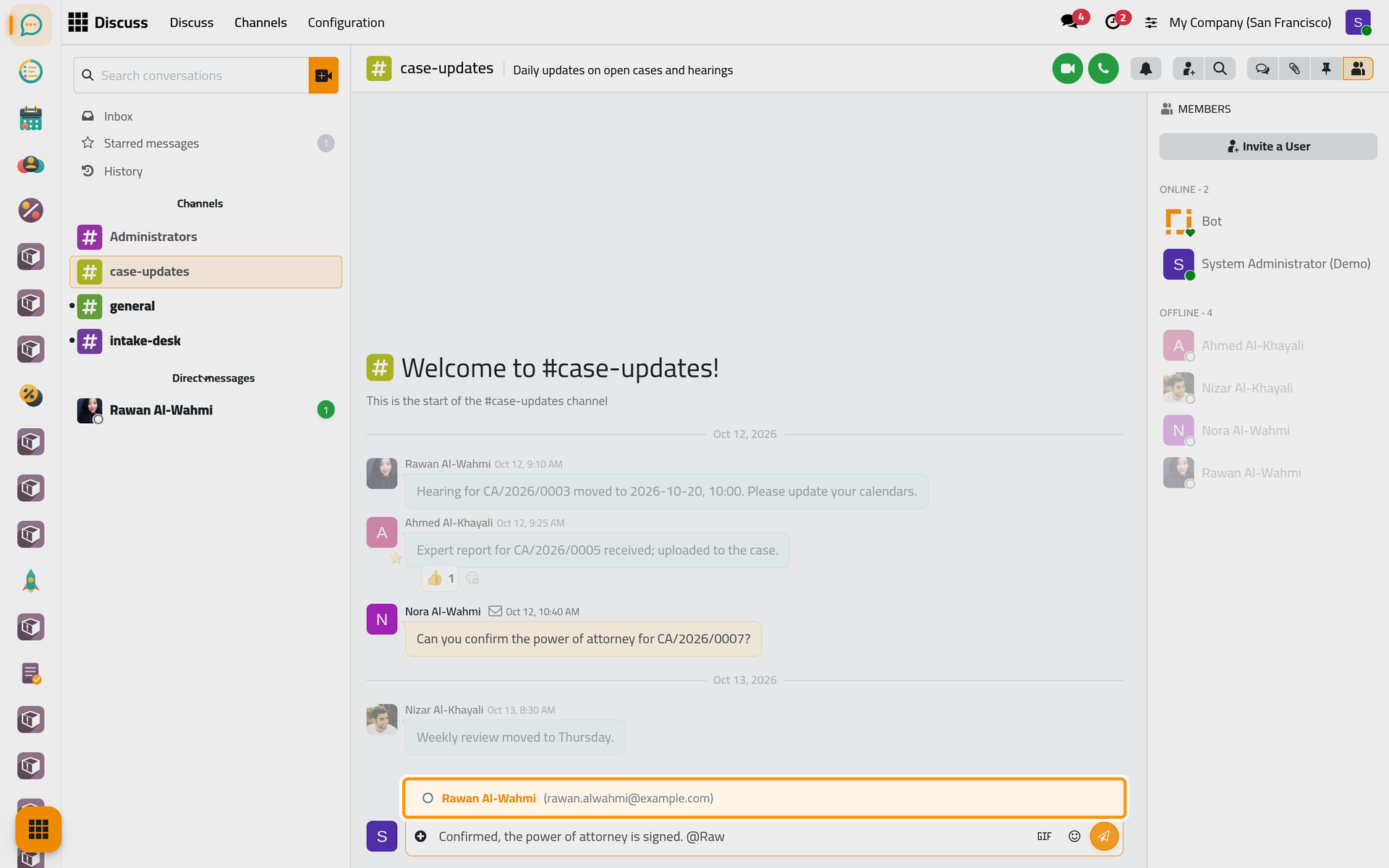The width and height of the screenshot is (1389, 868).
Task: Switch to the general channel
Action: coord(205,306)
